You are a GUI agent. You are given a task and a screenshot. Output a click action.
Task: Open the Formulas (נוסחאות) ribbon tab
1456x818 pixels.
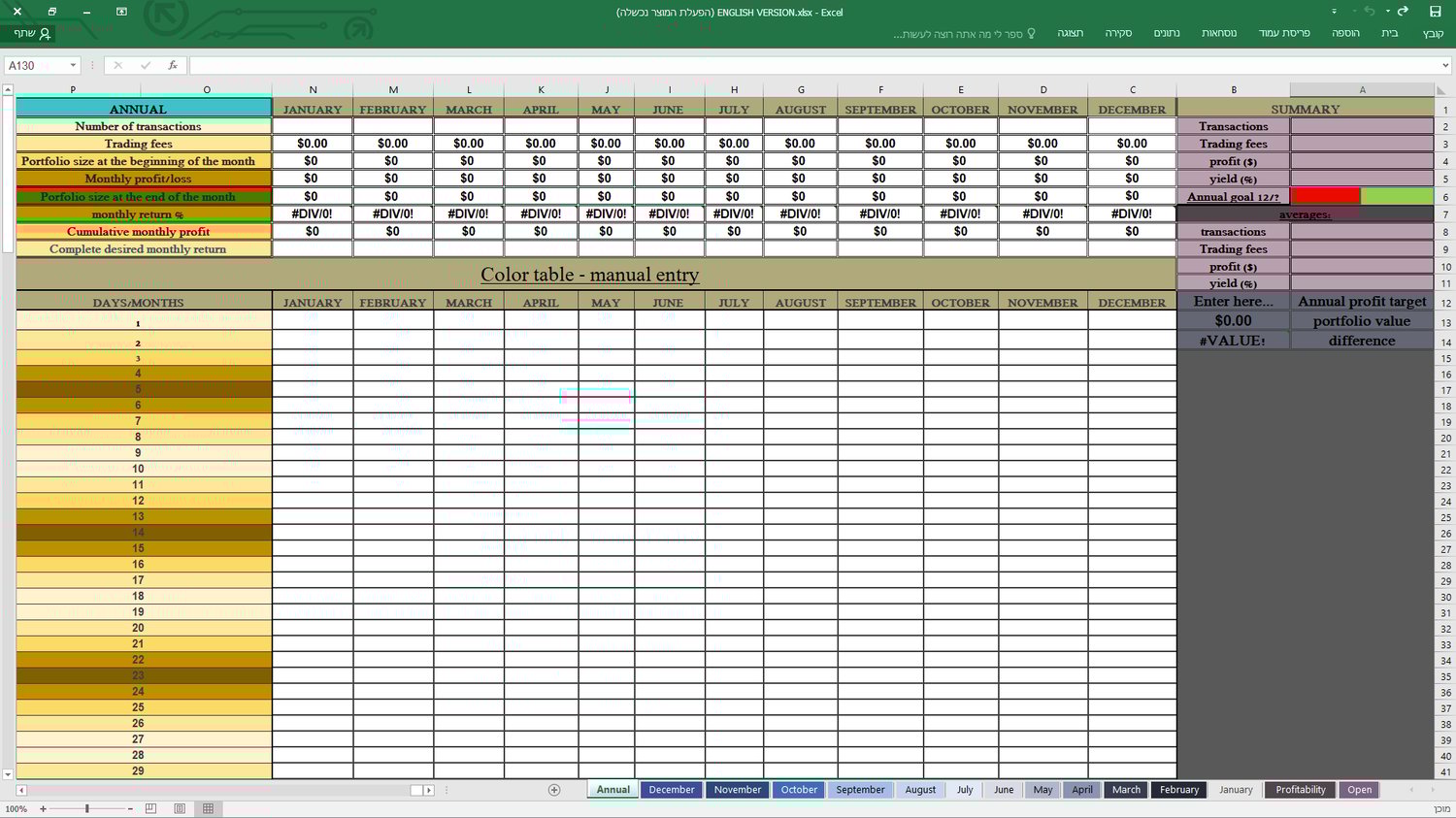(x=1219, y=33)
